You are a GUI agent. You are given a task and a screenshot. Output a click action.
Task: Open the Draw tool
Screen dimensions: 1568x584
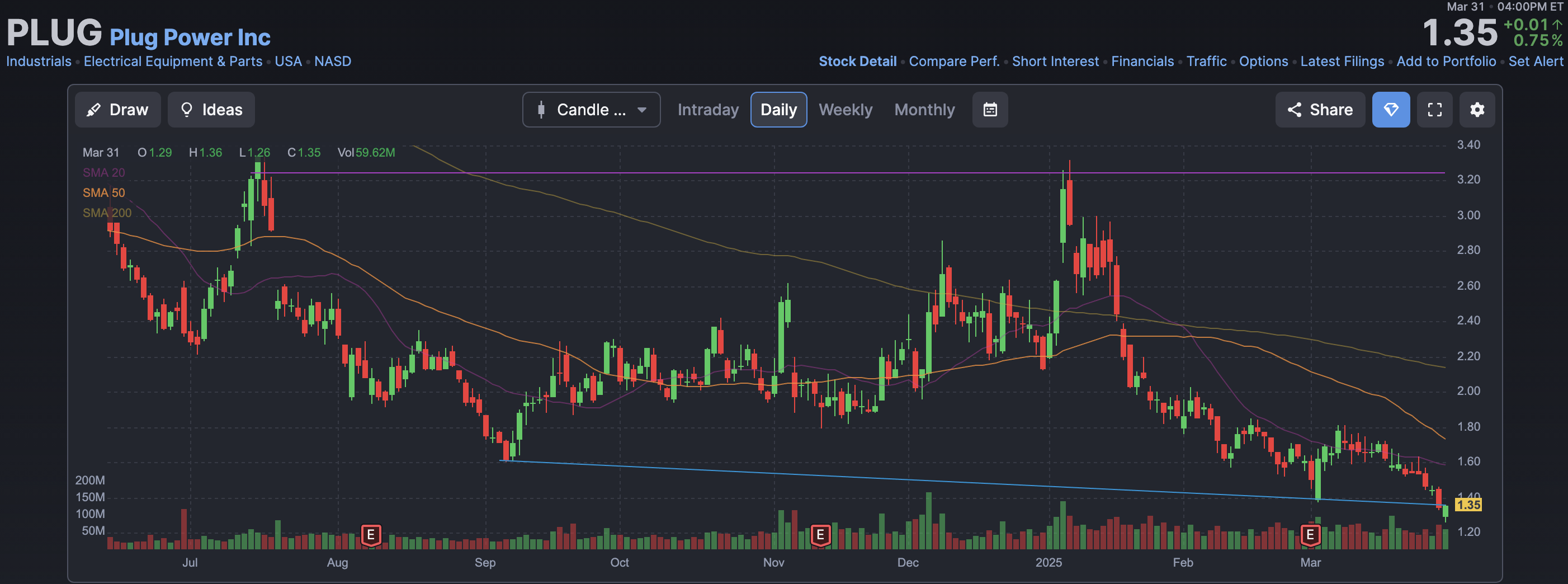[117, 110]
